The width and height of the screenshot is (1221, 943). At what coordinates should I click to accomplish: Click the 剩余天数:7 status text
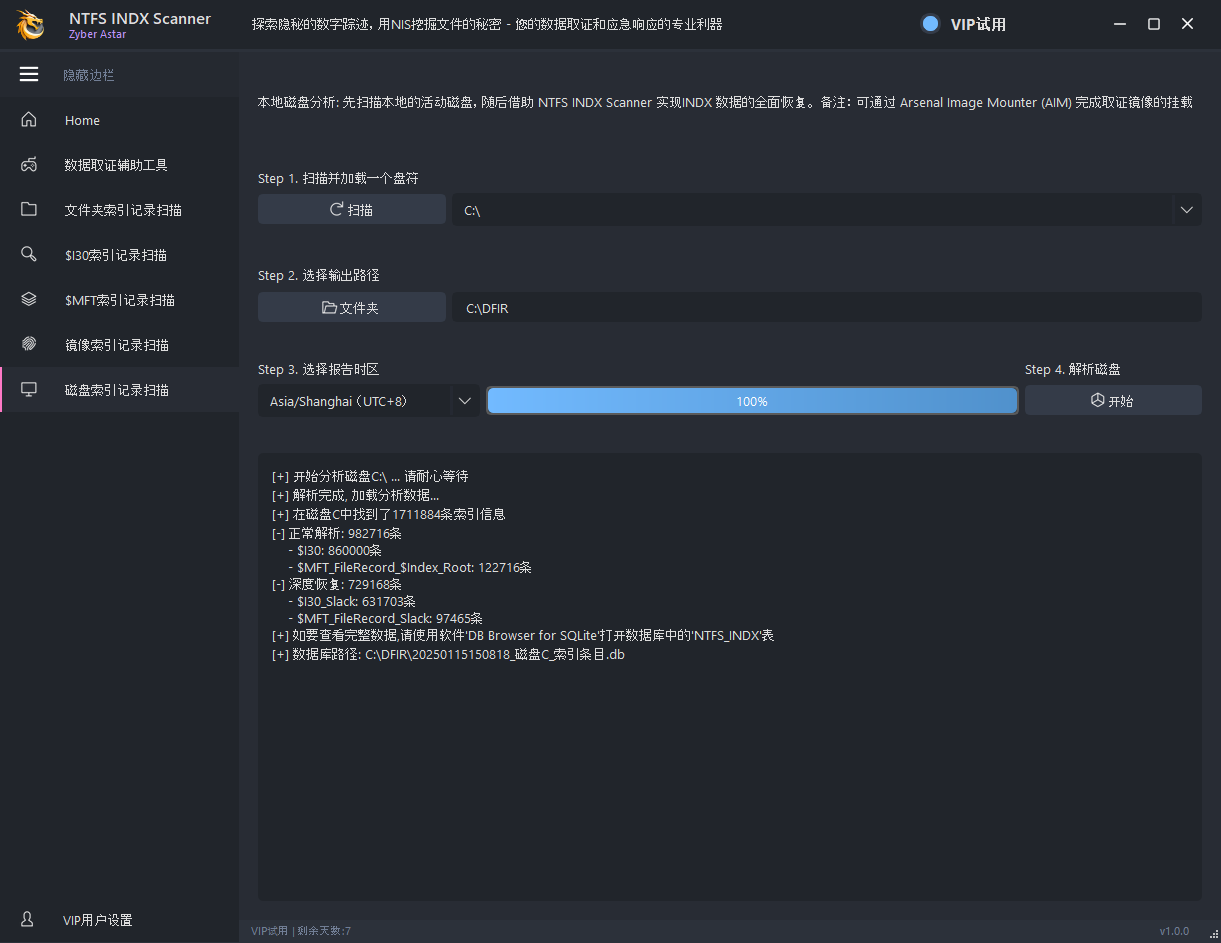pos(323,931)
